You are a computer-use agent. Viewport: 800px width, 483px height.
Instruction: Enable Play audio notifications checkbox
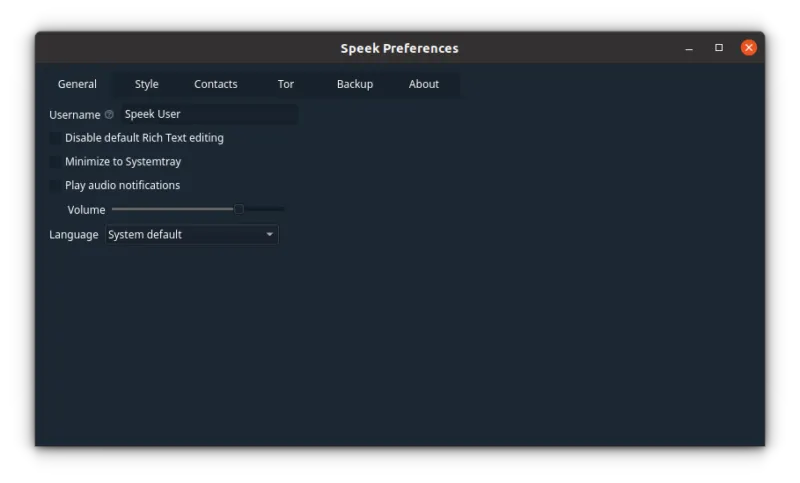coord(55,186)
